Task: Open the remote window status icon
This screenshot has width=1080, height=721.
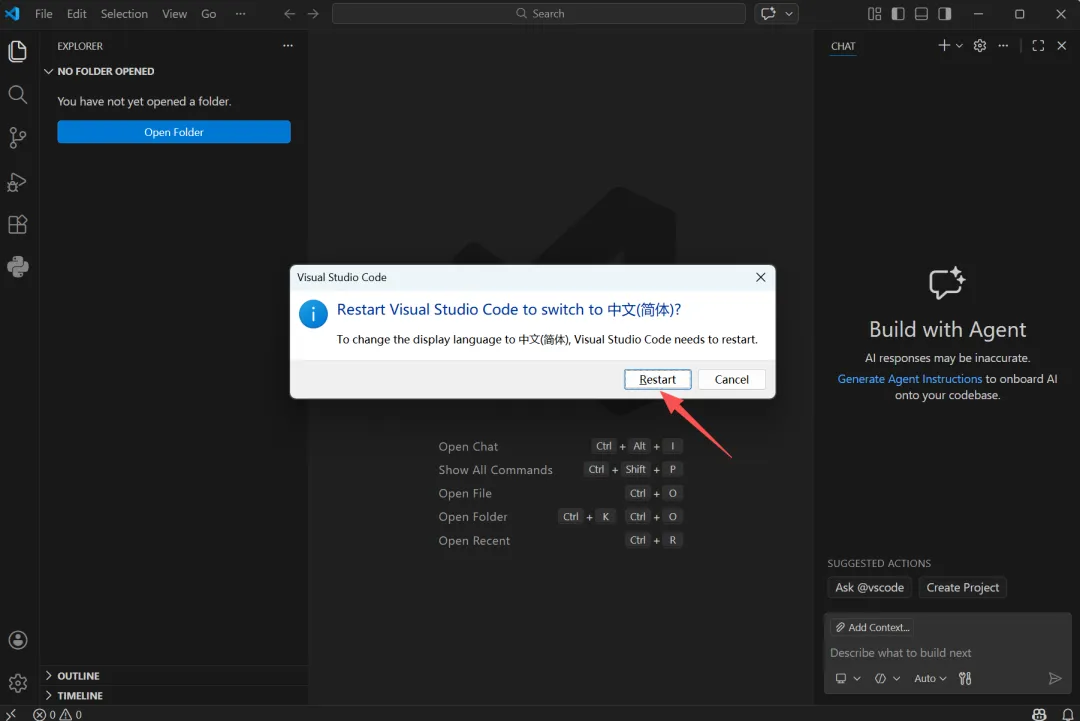Action: tap(11, 714)
